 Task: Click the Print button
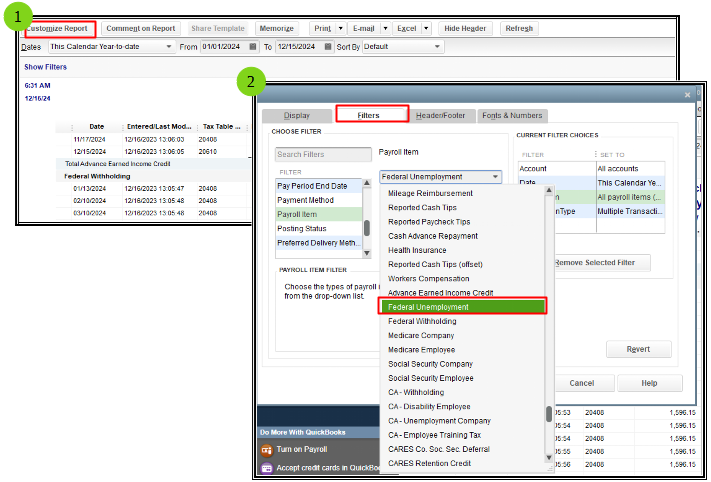pyautogui.click(x=322, y=29)
